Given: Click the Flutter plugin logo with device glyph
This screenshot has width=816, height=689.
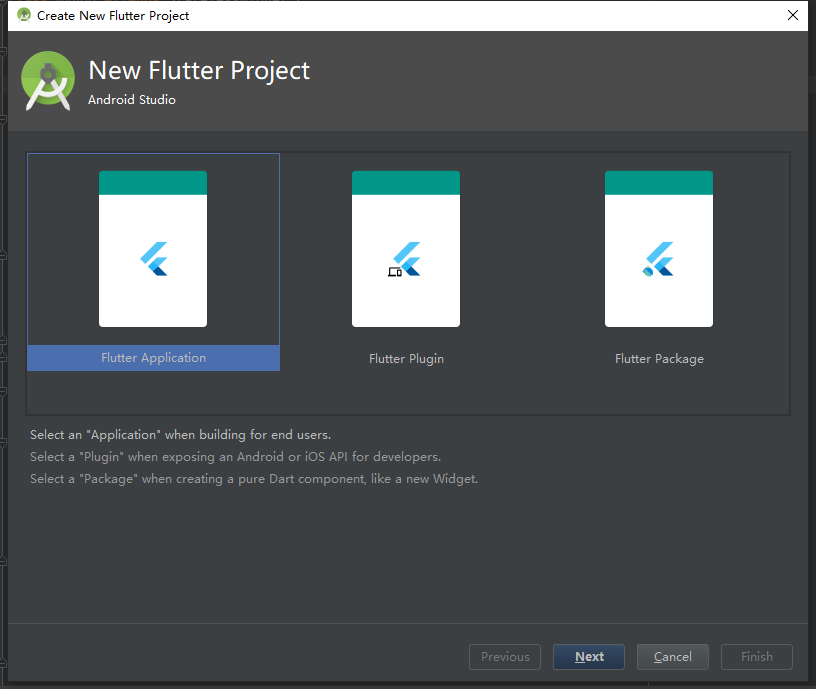Looking at the screenshot, I should (404, 259).
